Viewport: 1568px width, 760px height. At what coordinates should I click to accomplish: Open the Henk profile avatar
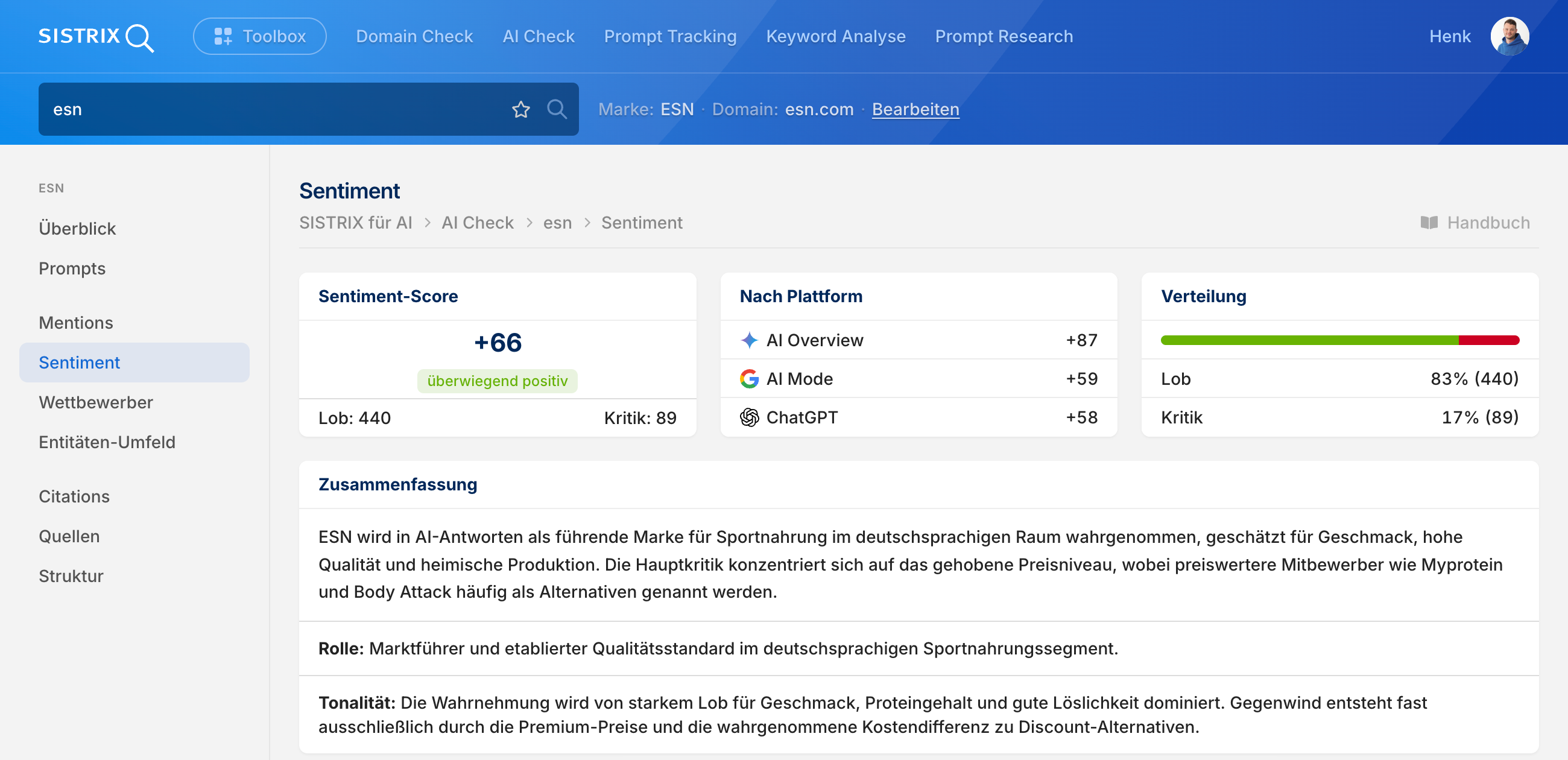(1510, 37)
